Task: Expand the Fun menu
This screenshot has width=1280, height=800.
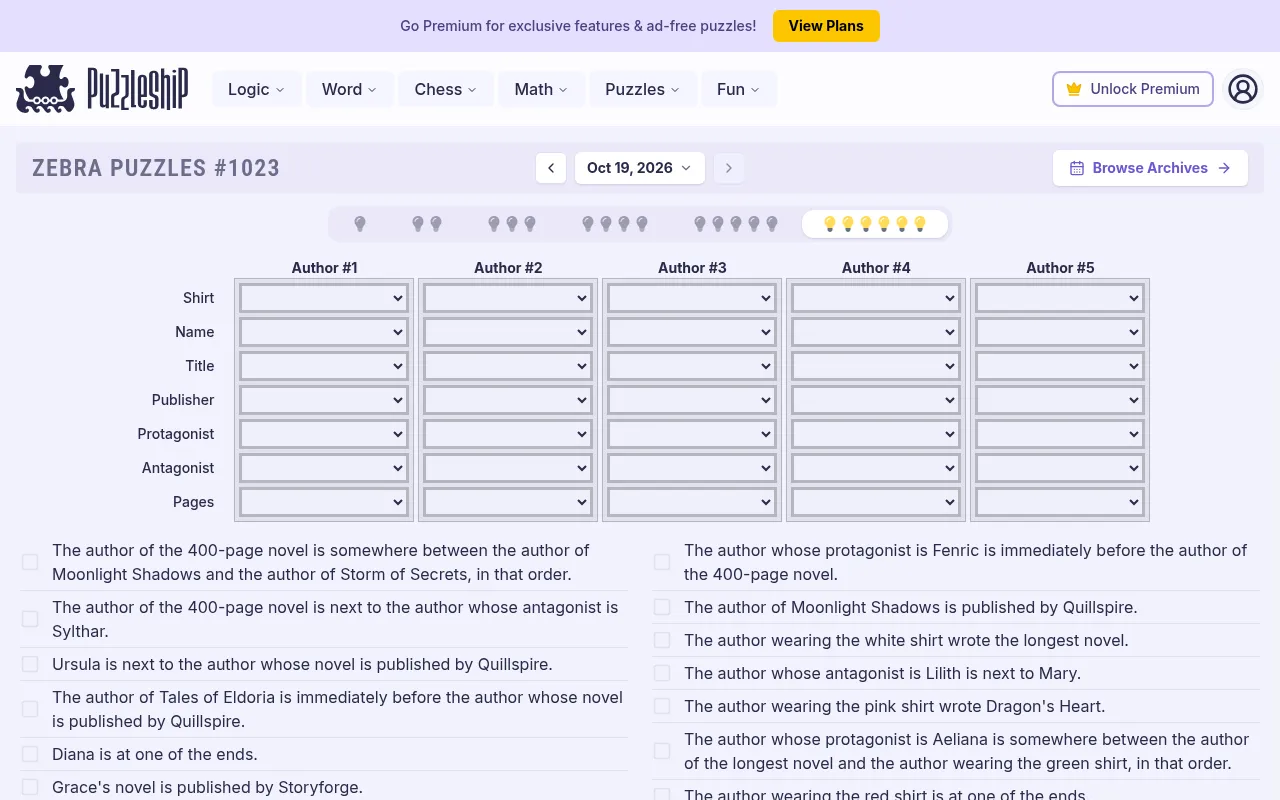Action: (x=739, y=89)
